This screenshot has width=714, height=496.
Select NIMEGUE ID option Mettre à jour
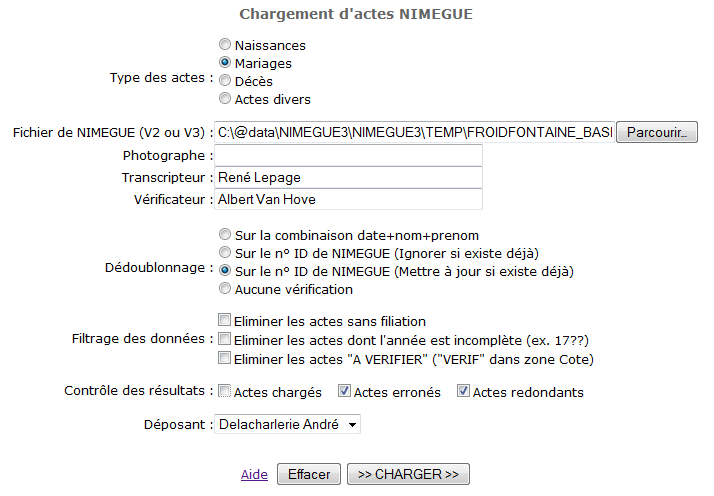pyautogui.click(x=225, y=271)
